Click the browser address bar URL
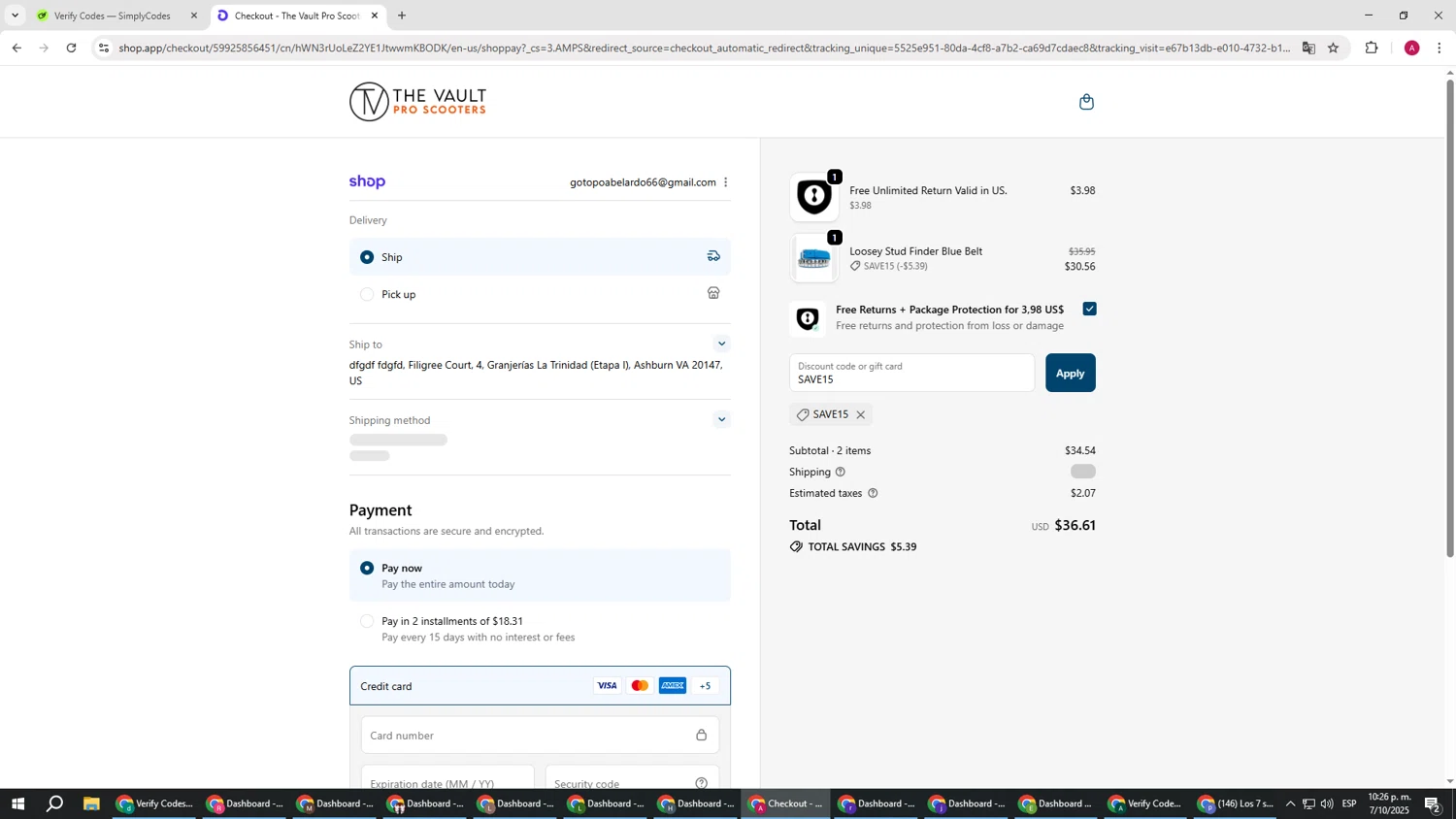The width and height of the screenshot is (1456, 819). point(704,48)
